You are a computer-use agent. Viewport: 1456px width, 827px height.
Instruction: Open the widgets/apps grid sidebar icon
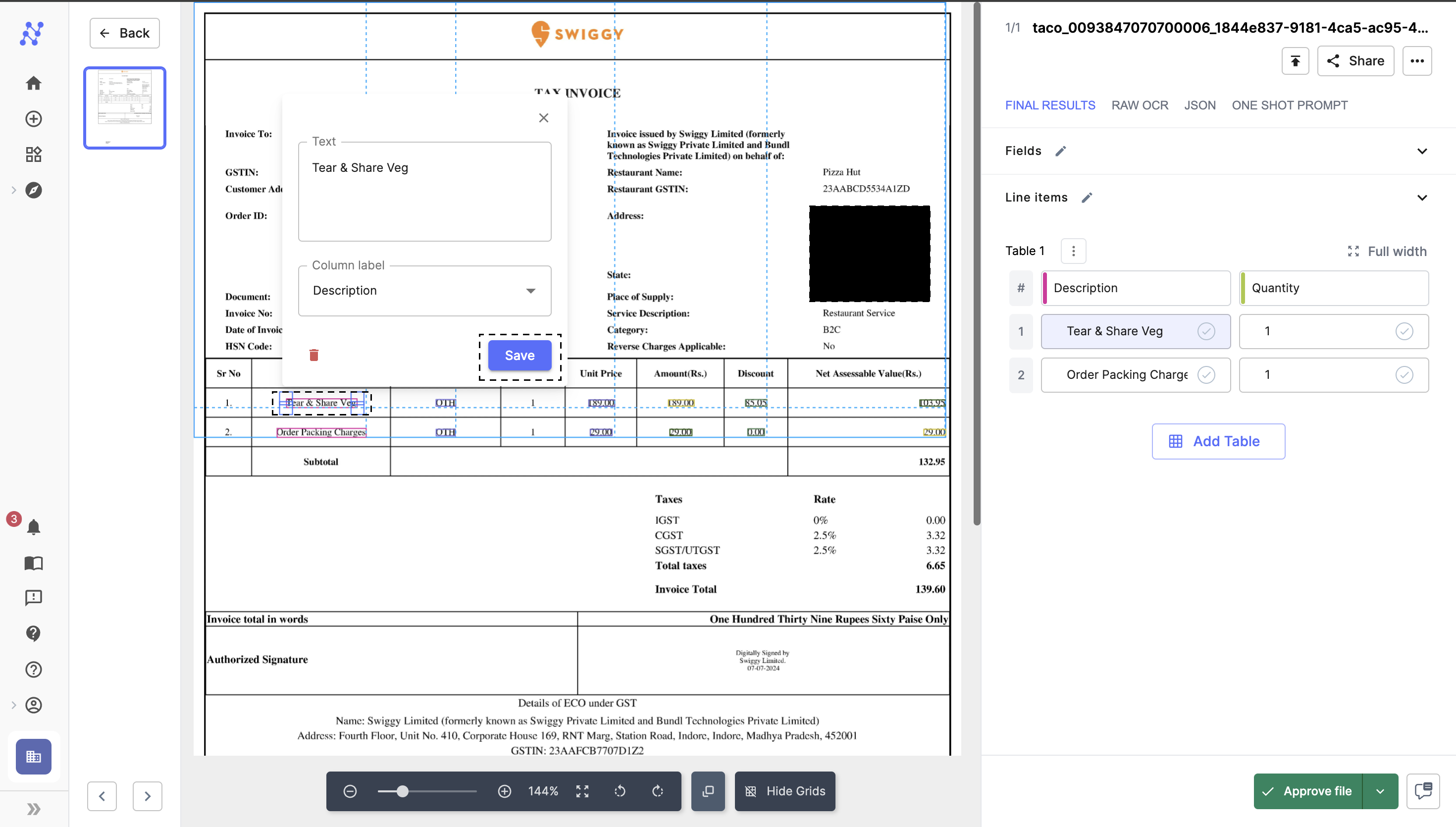tap(34, 155)
